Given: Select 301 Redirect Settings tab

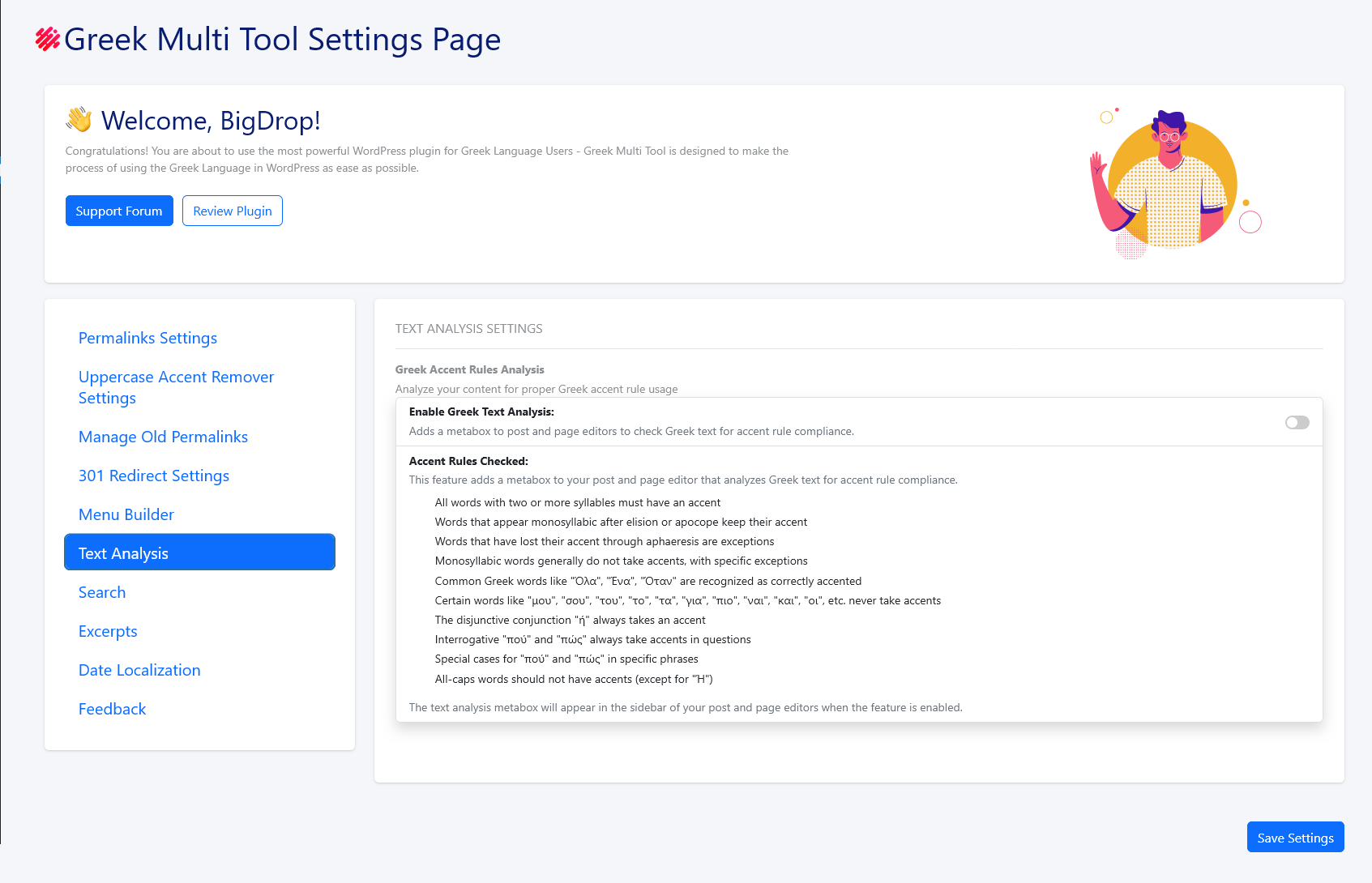Looking at the screenshot, I should click(x=154, y=476).
